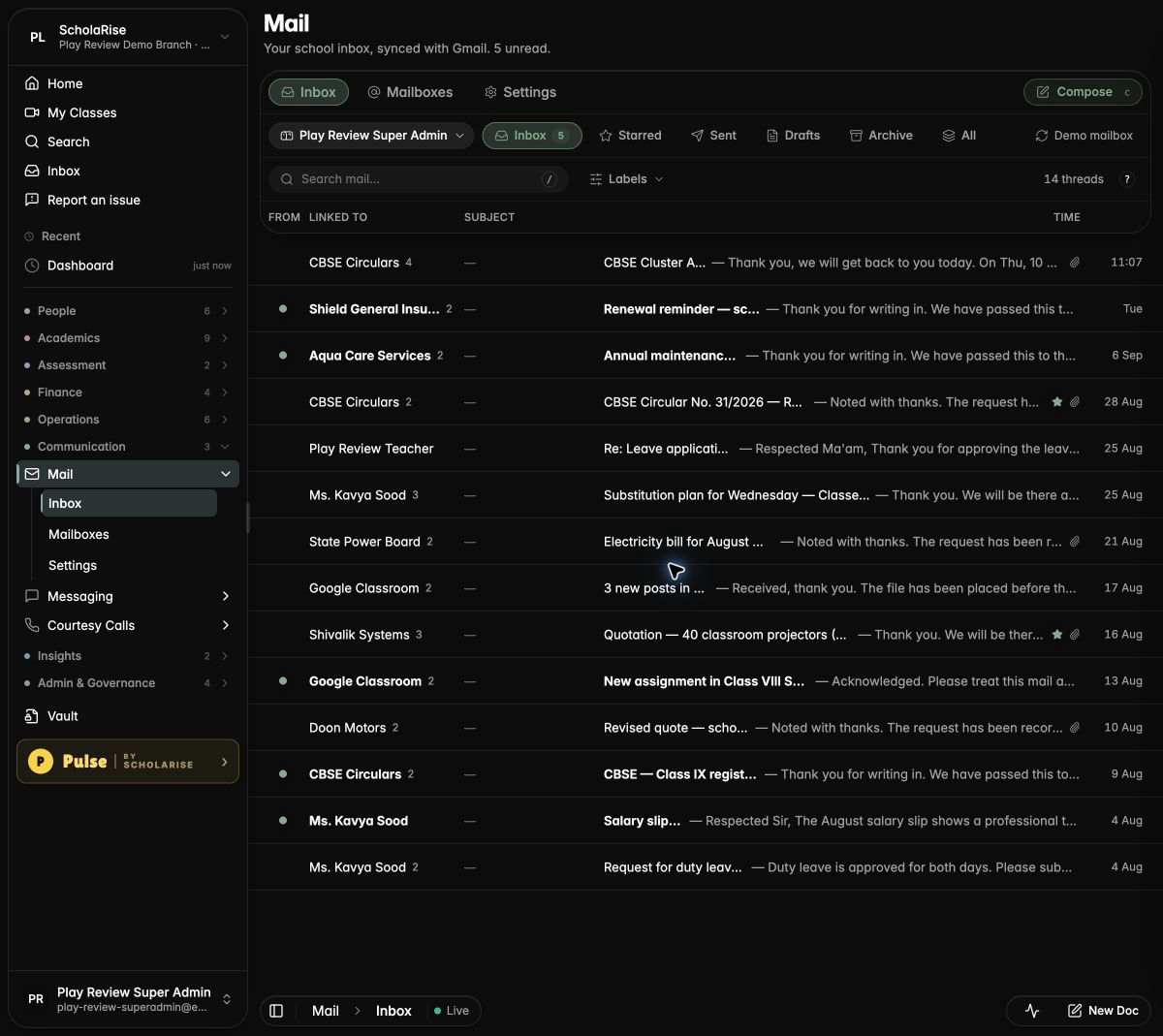Select Inbox sub-item under Mail
This screenshot has width=1163, height=1036.
[x=128, y=503]
